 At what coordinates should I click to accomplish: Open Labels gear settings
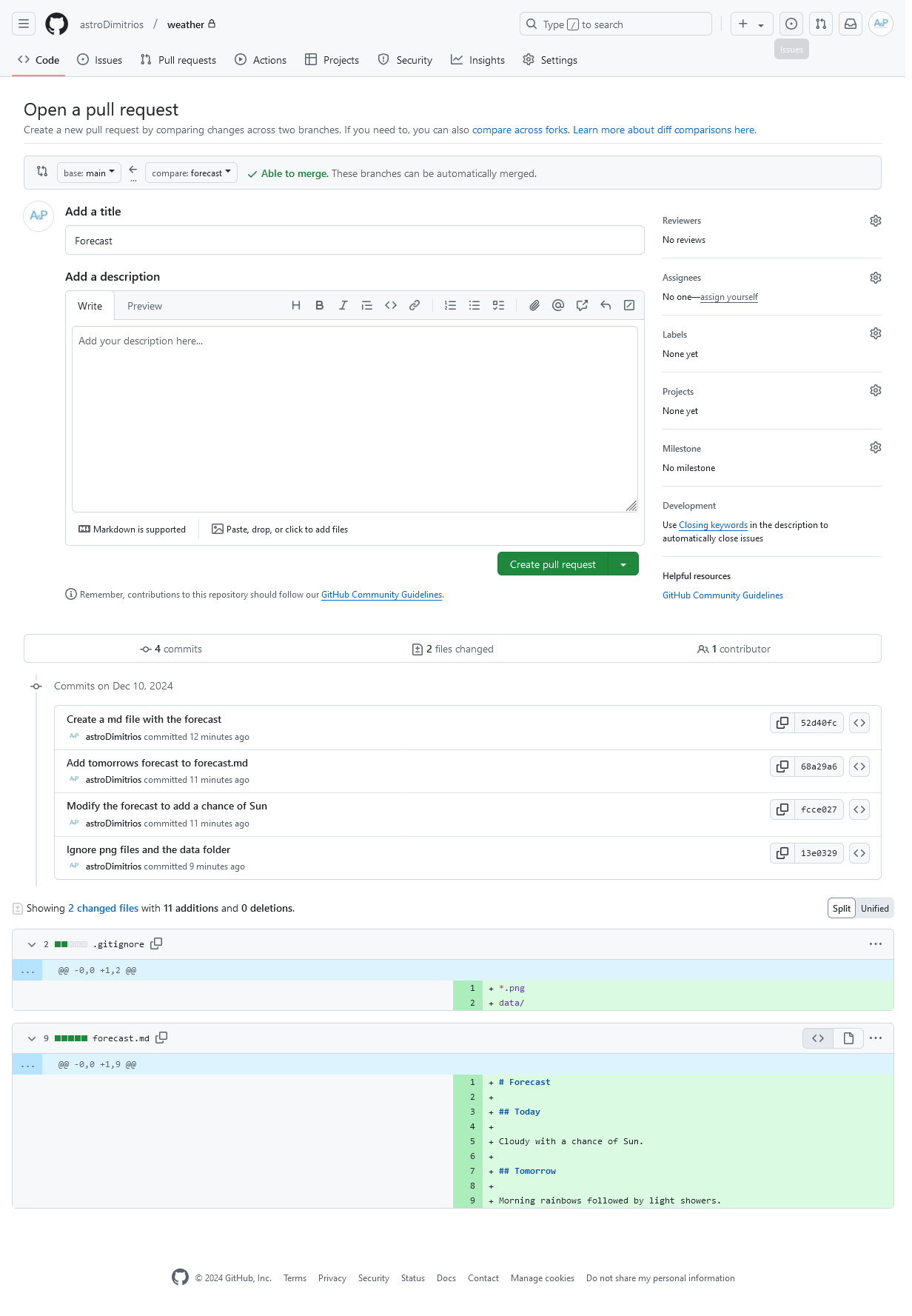coord(876,333)
